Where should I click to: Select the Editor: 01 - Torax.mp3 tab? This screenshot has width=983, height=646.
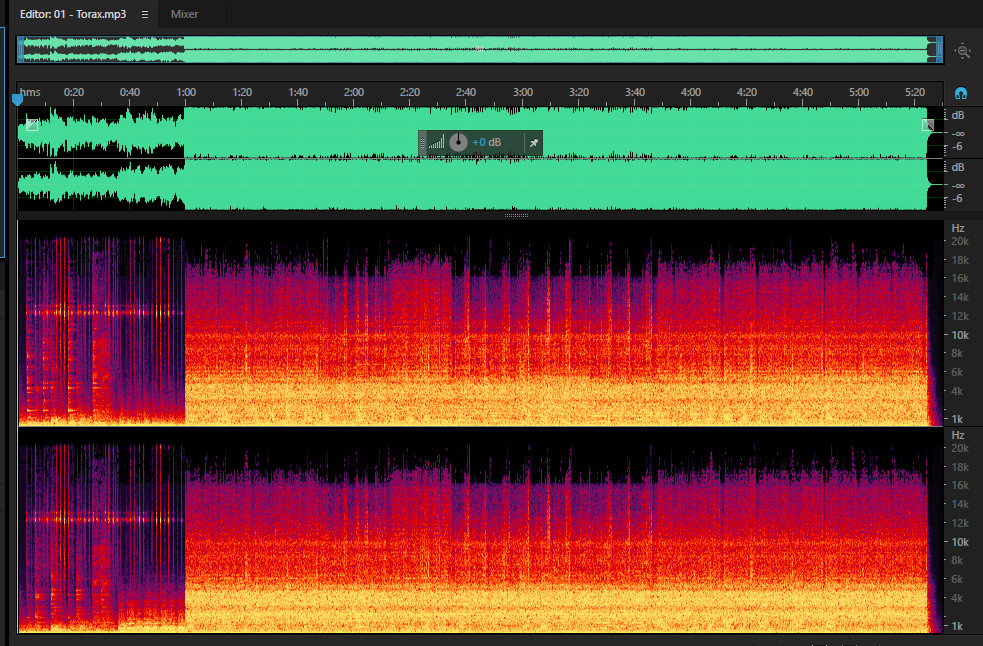(x=73, y=14)
